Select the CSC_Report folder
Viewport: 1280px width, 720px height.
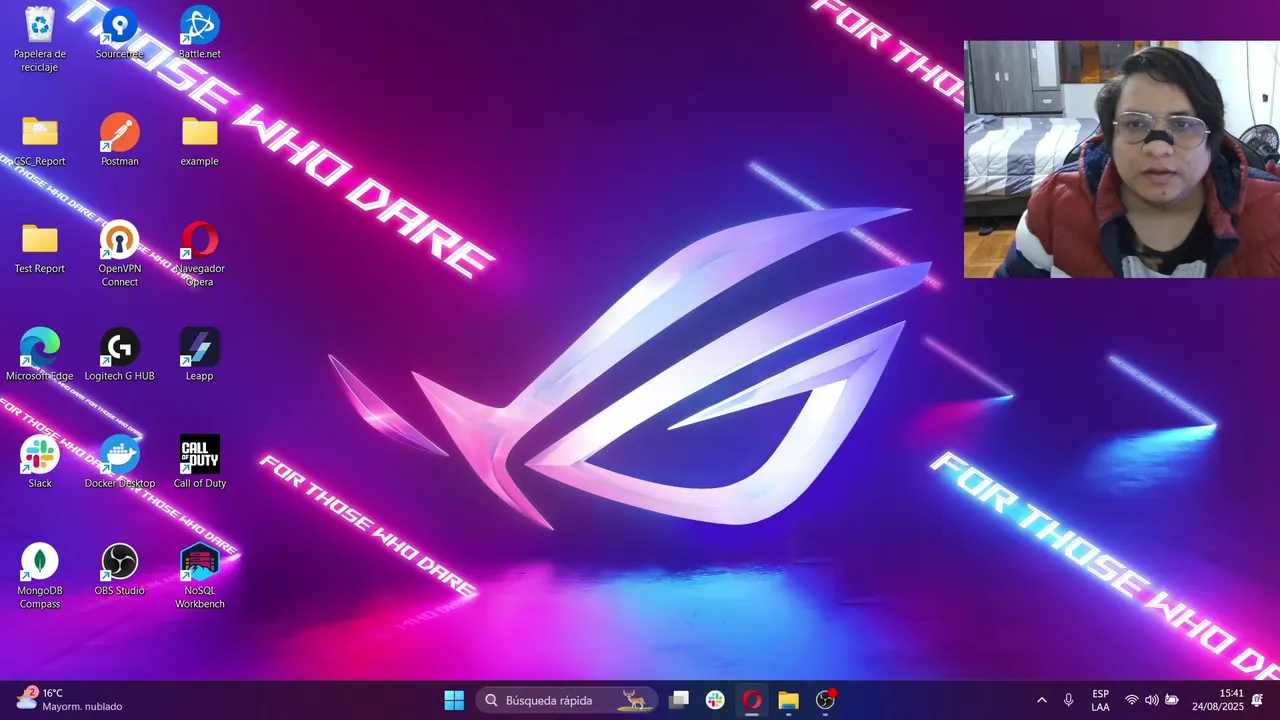click(x=40, y=140)
